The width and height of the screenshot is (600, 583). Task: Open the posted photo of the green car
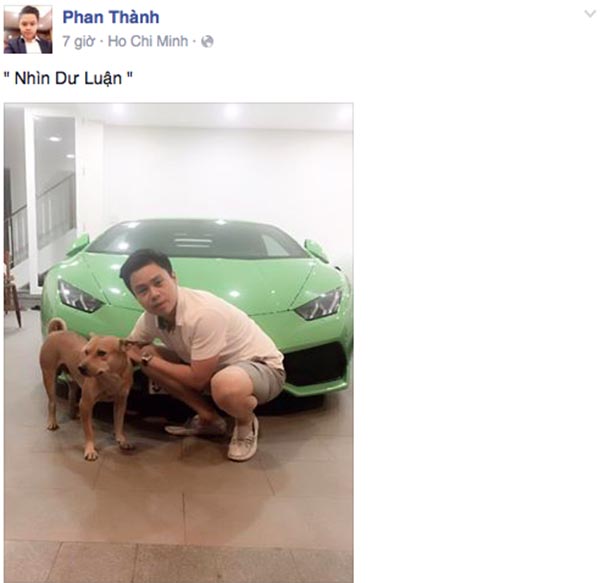point(179,343)
